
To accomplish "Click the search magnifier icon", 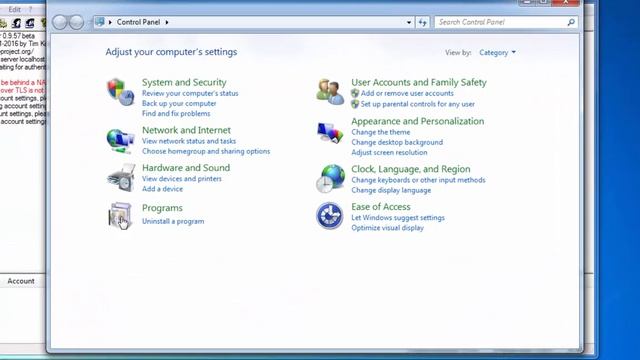I will [x=571, y=22].
